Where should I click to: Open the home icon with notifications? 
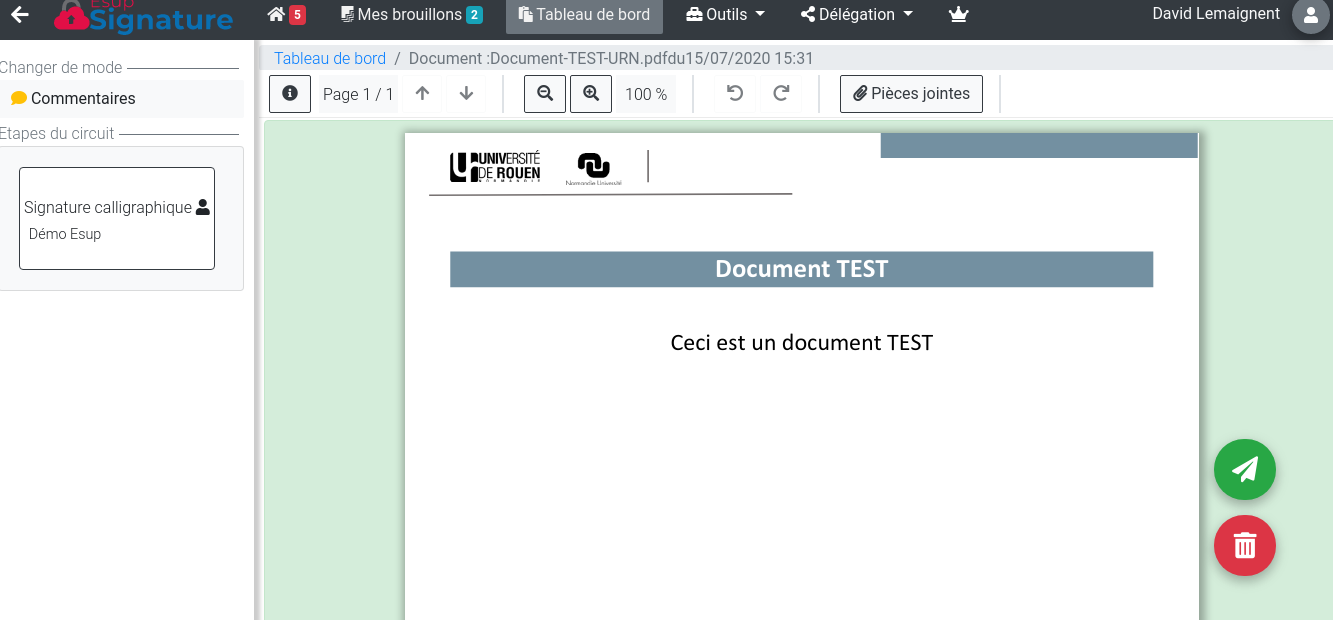286,15
